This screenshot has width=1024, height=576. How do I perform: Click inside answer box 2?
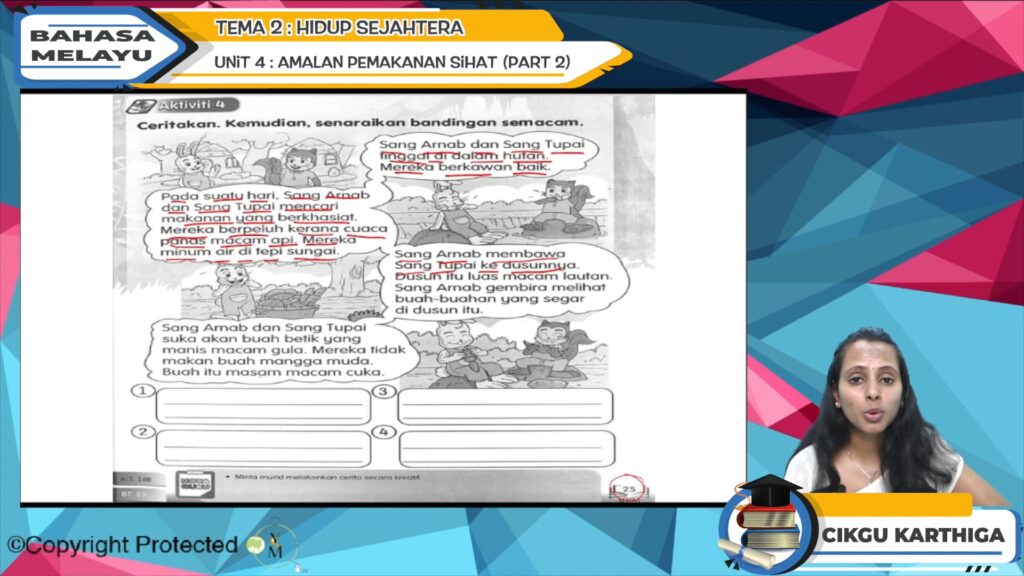click(262, 448)
